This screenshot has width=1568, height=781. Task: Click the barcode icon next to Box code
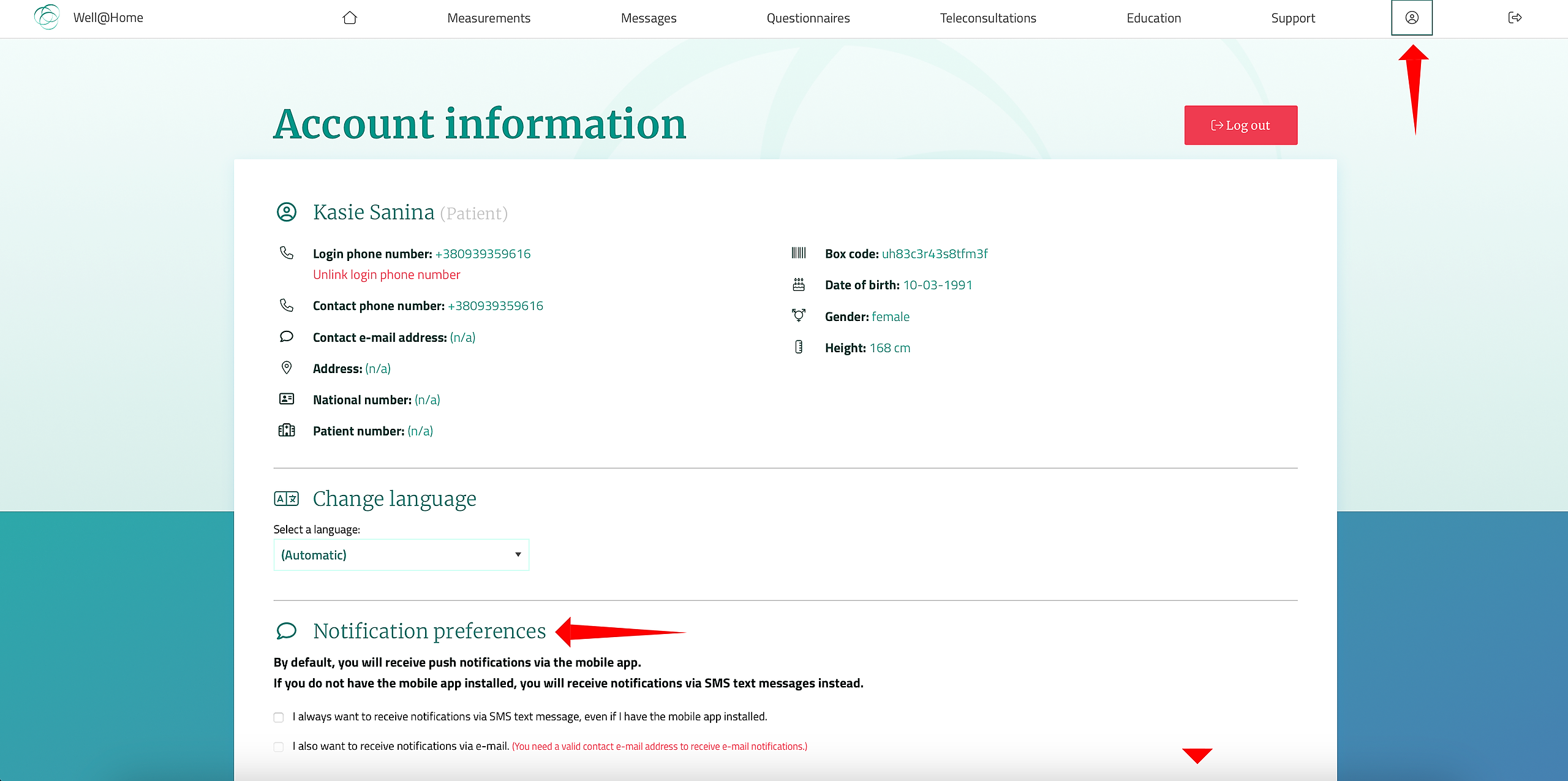point(799,253)
